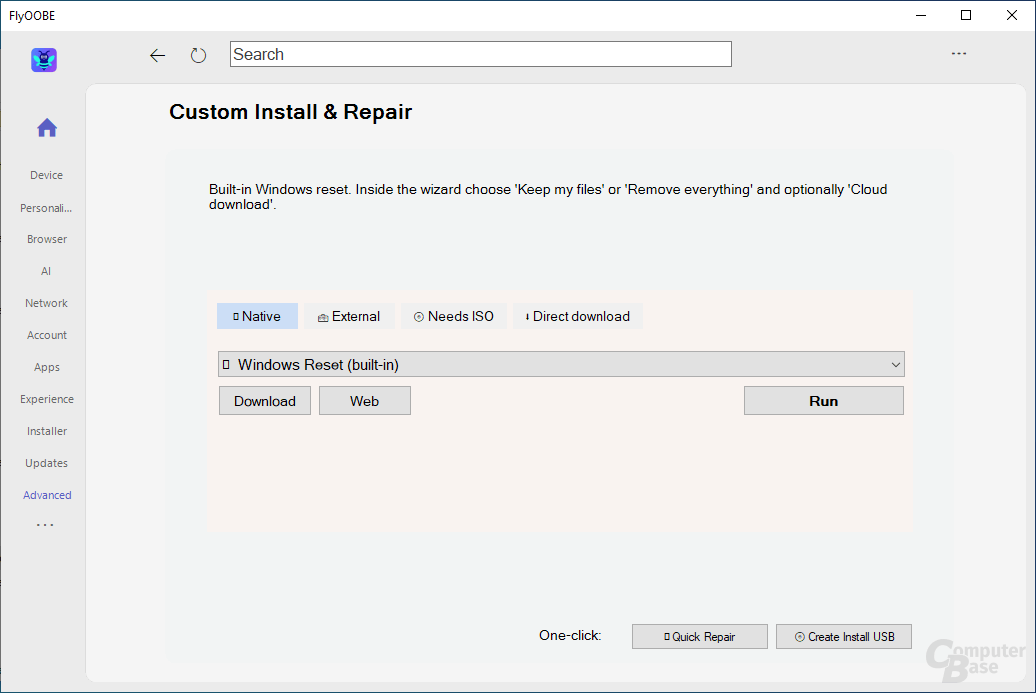Select the Needs ISO filter option

pyautogui.click(x=454, y=316)
